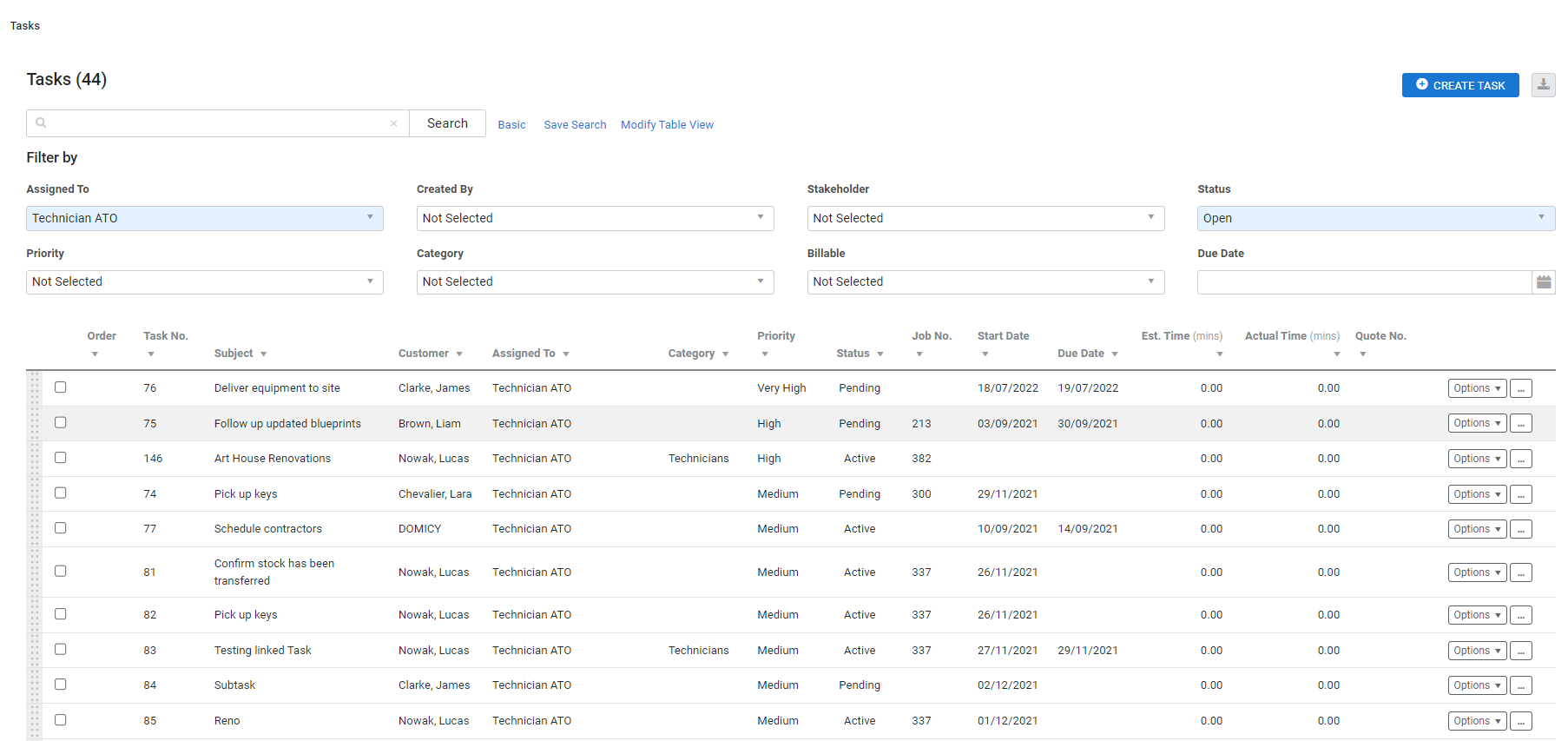Sort table by Due Date column header
Image resolution: width=1568 pixels, height=741 pixels.
(x=1088, y=354)
